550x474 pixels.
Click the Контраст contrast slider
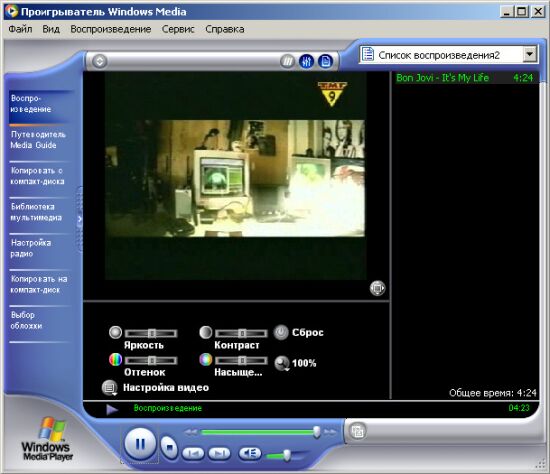[x=241, y=333]
